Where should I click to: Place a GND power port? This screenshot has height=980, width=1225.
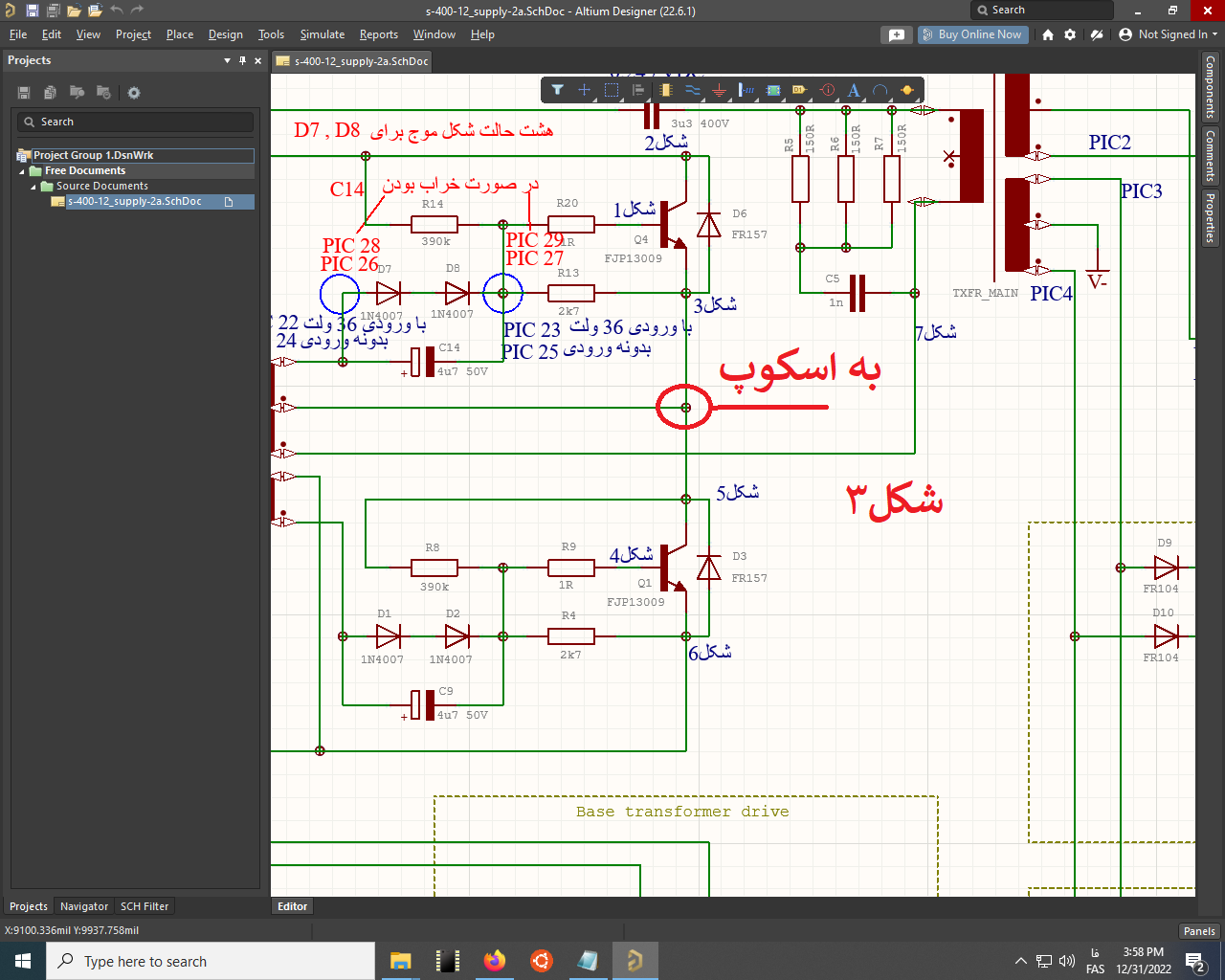pyautogui.click(x=720, y=90)
